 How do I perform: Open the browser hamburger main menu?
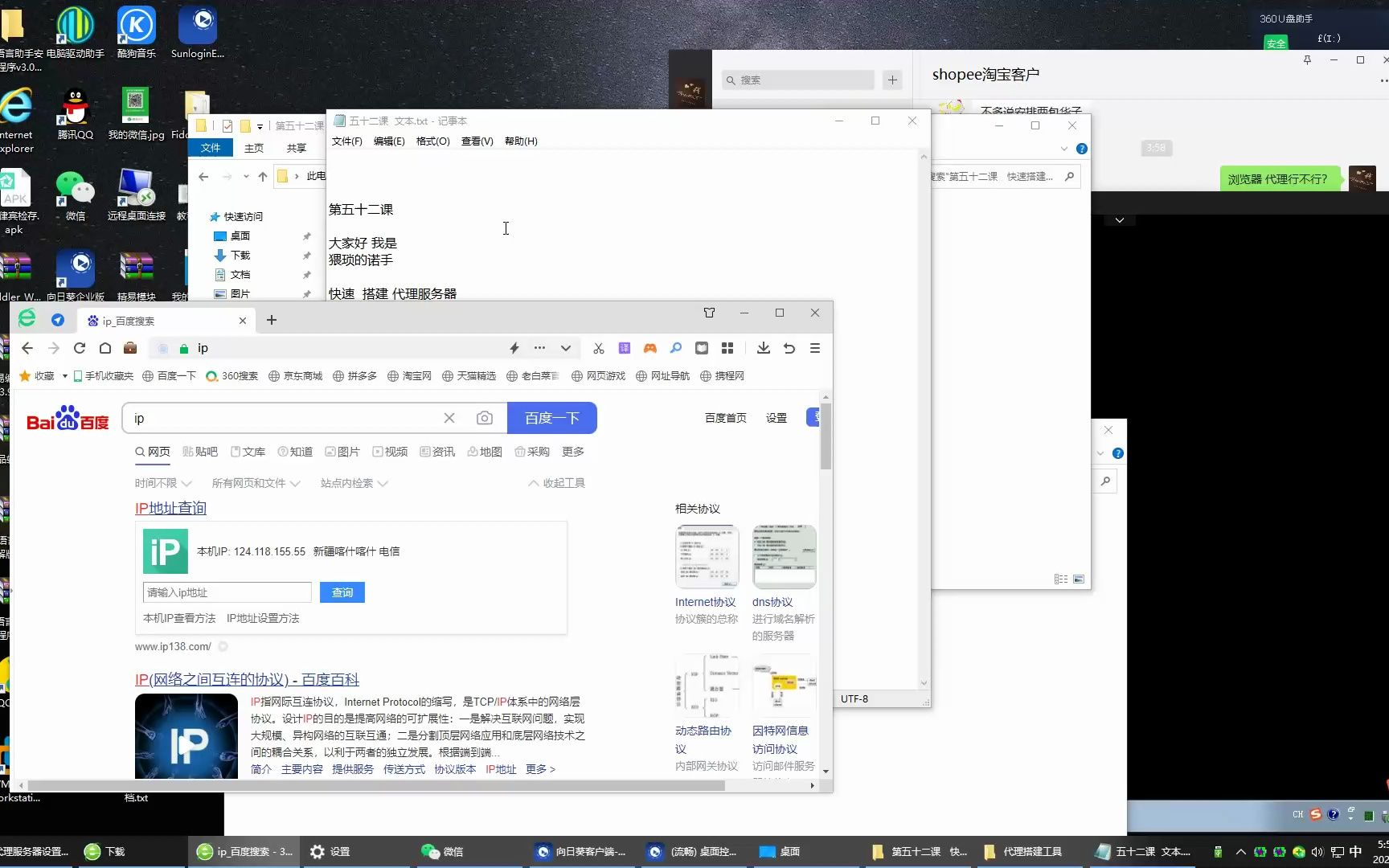pos(815,348)
